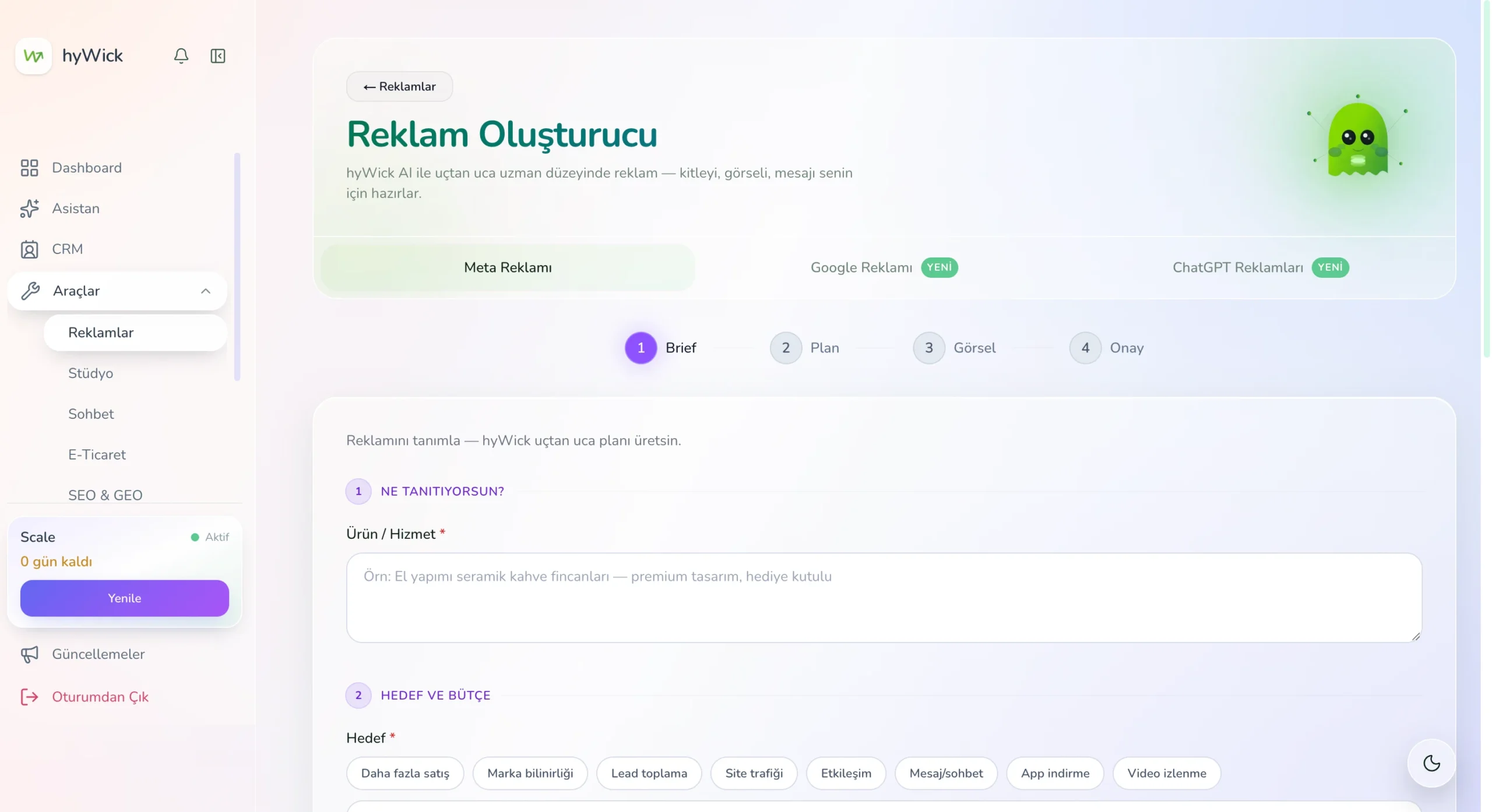Click the NE TANITIYORSUN? section heading
Viewport: 1492px width, 812px height.
(x=442, y=492)
